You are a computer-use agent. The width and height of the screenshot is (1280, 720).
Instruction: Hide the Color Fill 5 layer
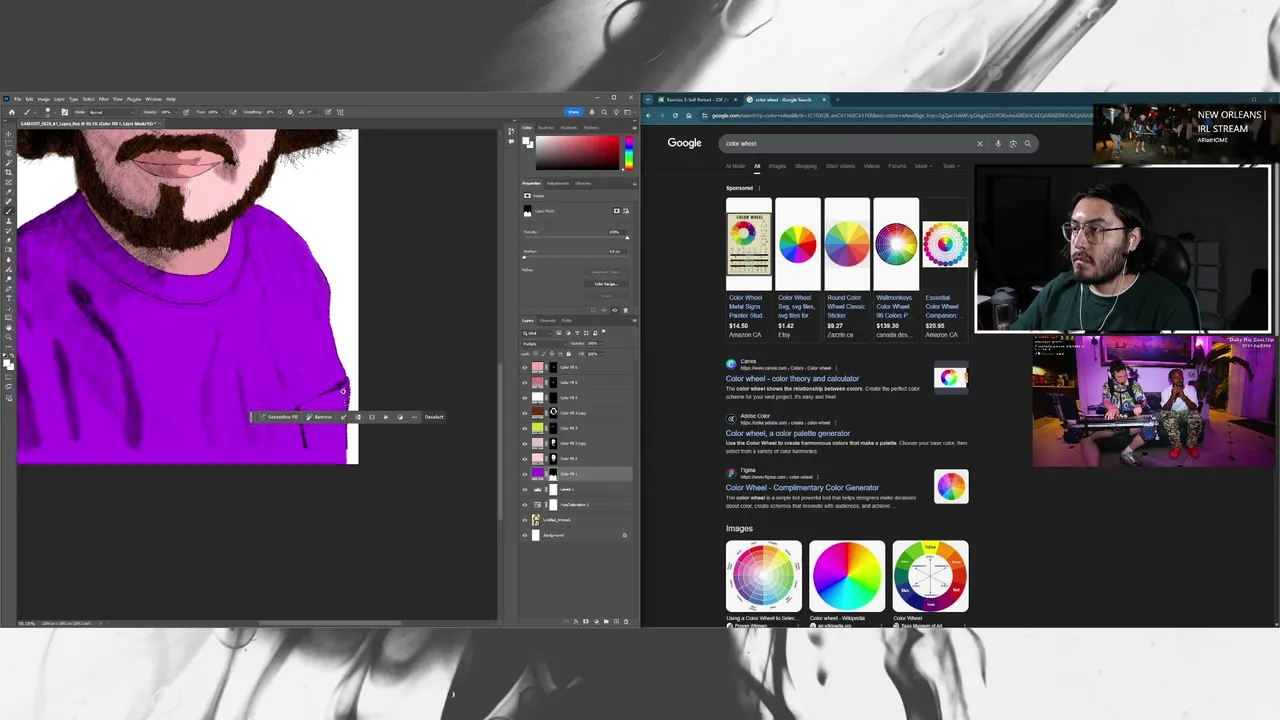click(x=525, y=382)
